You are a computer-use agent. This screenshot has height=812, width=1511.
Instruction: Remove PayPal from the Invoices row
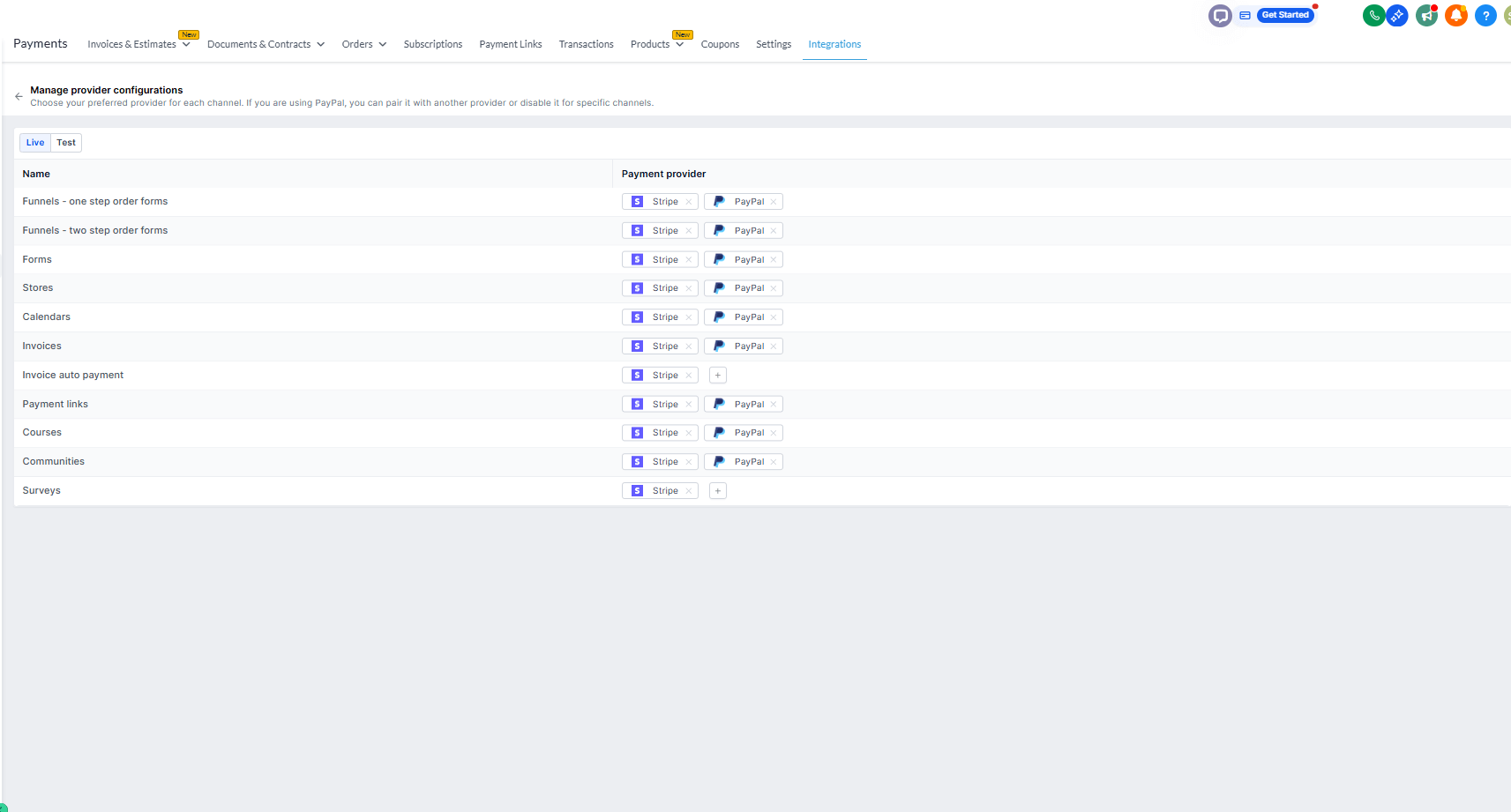774,346
